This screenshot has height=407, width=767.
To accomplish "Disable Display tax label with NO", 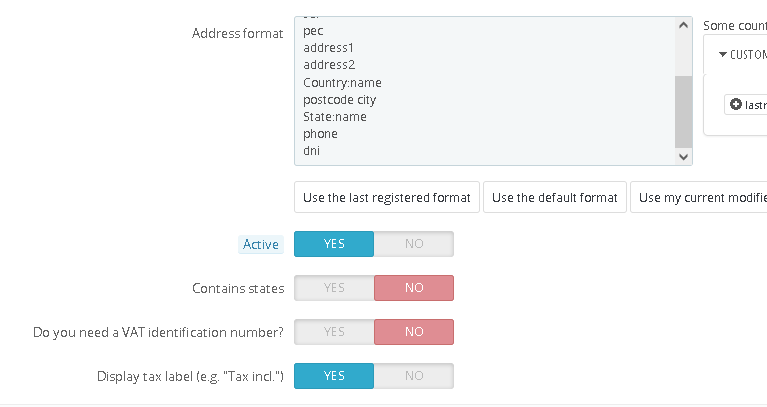I will 414,376.
